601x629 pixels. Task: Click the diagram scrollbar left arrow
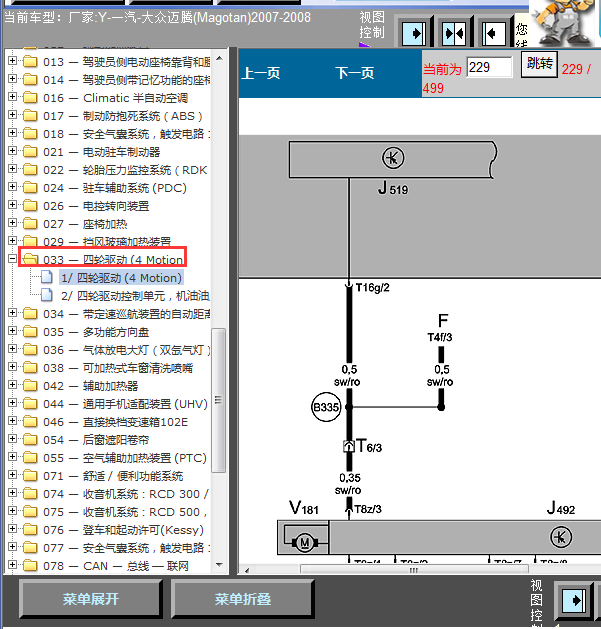coord(247,570)
